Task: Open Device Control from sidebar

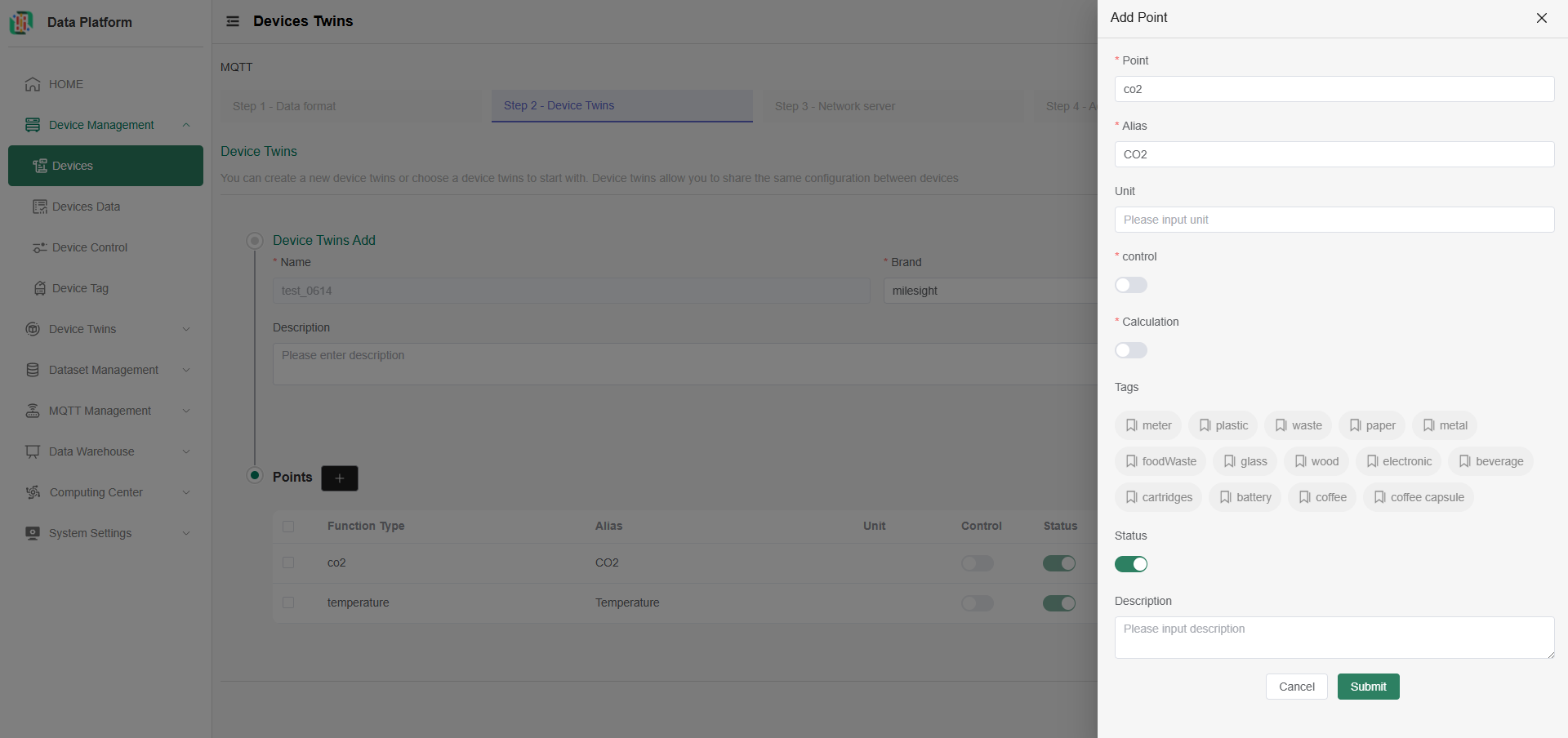Action: pos(89,247)
